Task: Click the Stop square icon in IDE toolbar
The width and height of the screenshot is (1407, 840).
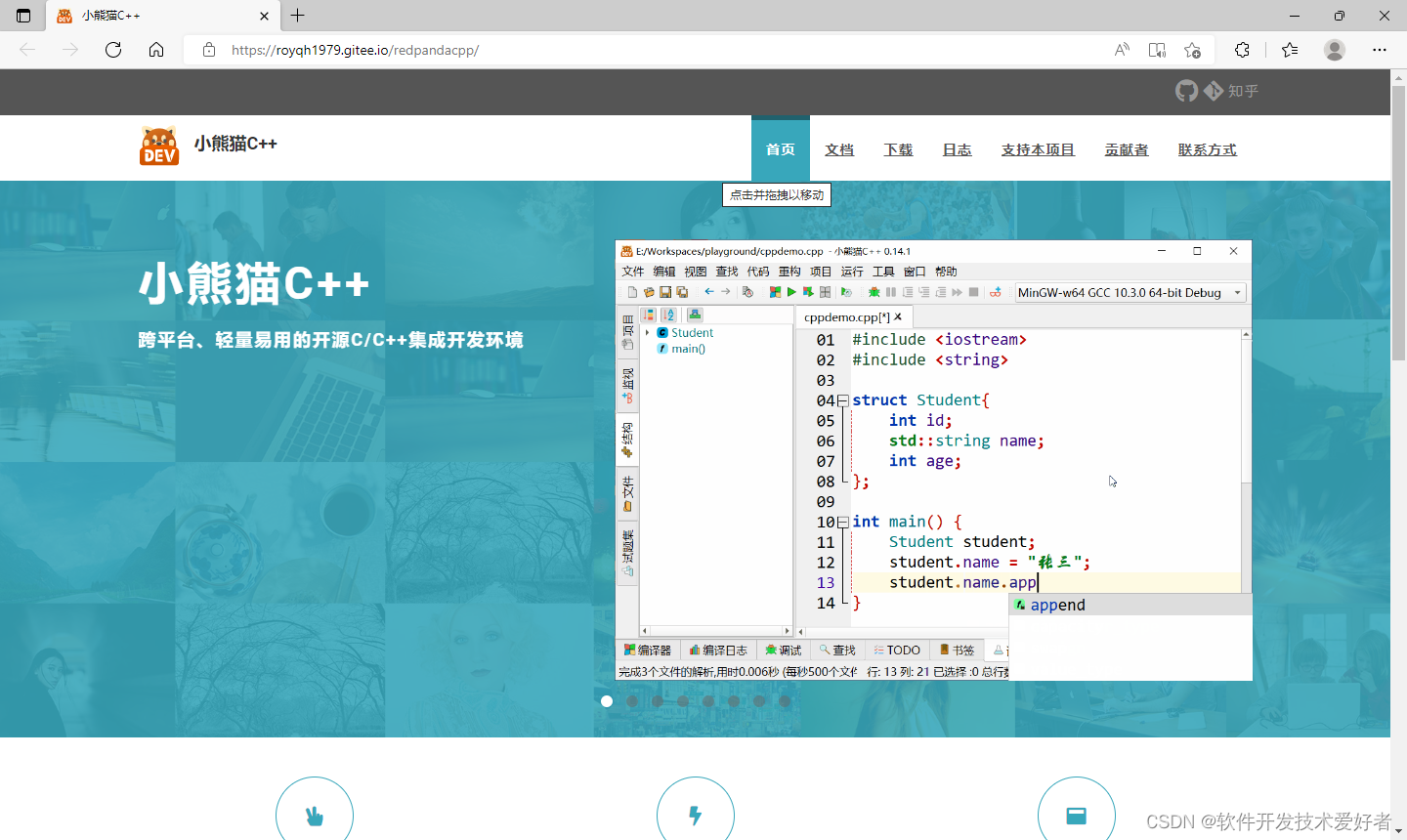Action: point(973,292)
